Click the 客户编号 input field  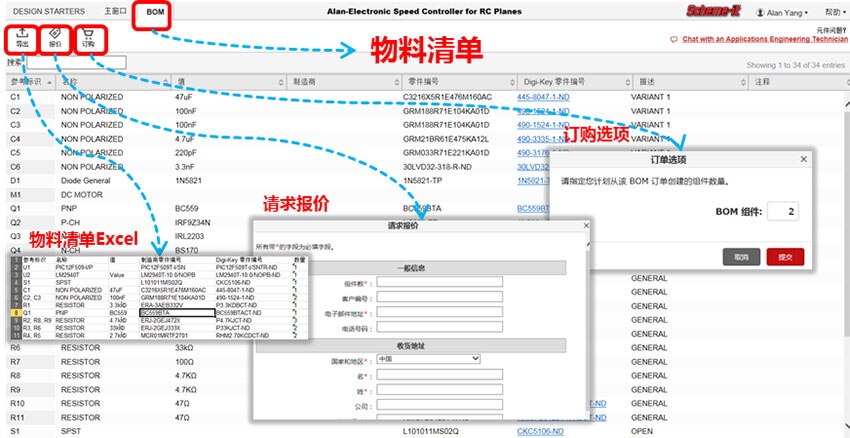pyautogui.click(x=440, y=297)
